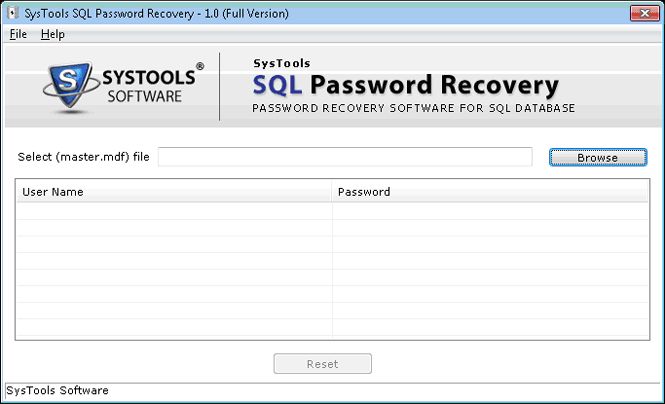The image size is (665, 404).
Task: Click the Password Recovery Software for SQL Database subtitle
Action: tap(413, 108)
